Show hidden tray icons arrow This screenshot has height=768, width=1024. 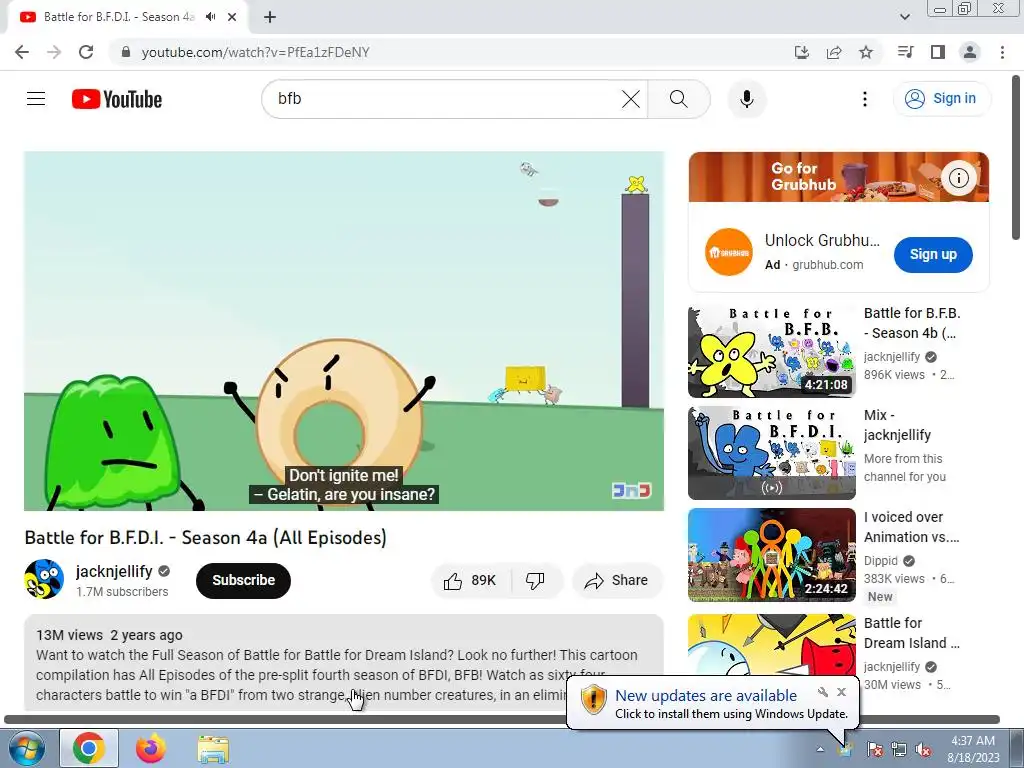point(820,750)
